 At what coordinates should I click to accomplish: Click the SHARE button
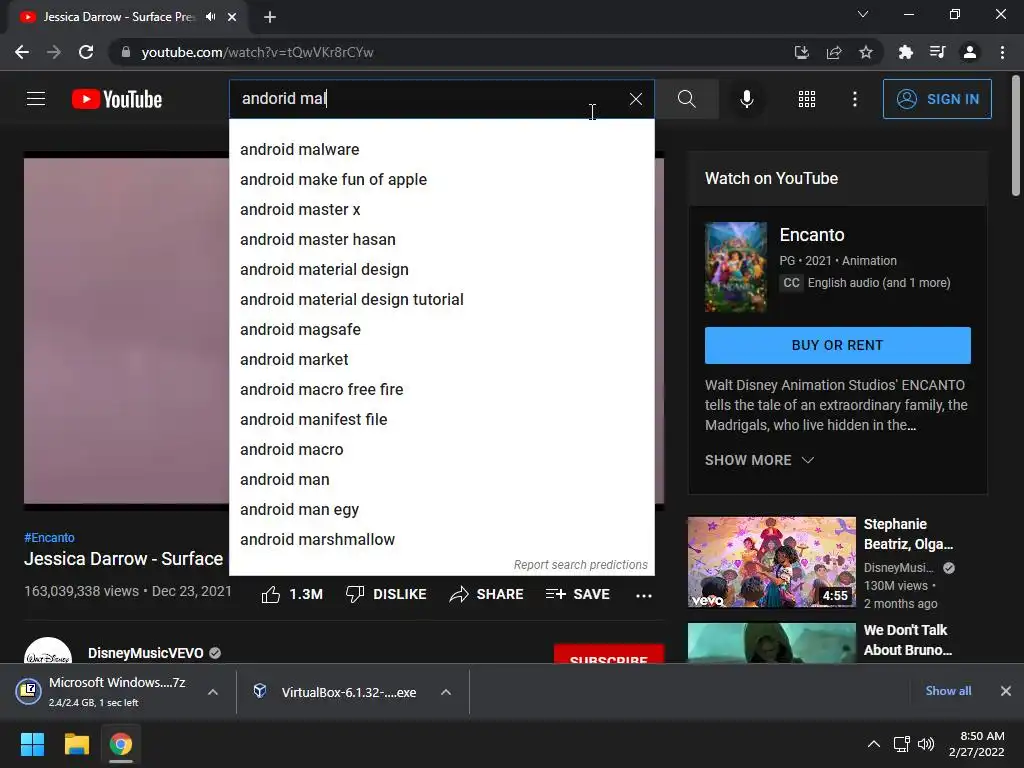487,594
